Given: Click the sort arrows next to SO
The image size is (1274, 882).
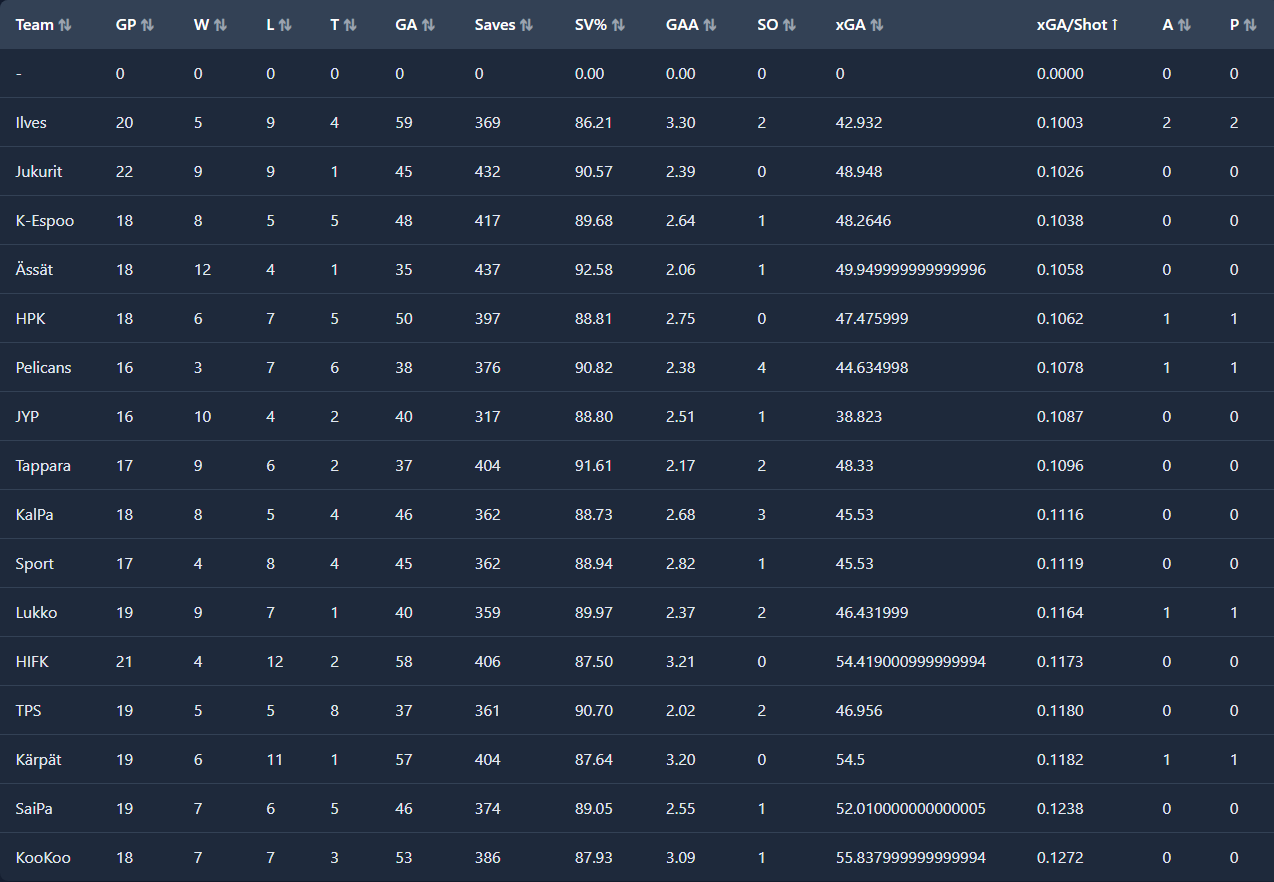Looking at the screenshot, I should click(789, 25).
